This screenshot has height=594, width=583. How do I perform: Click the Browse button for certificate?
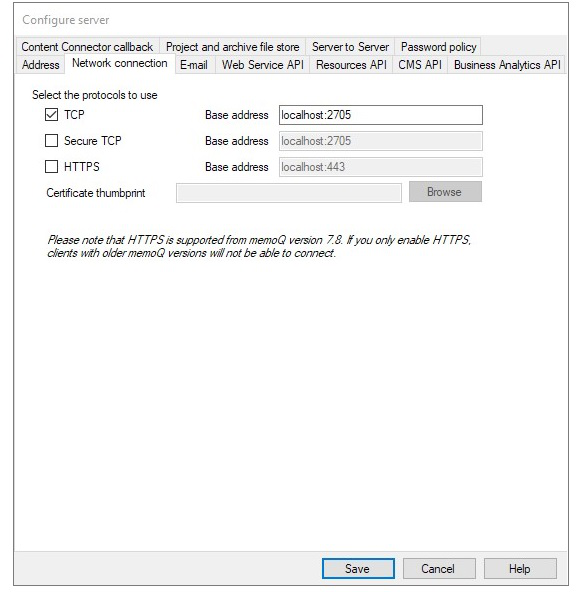pos(445,192)
